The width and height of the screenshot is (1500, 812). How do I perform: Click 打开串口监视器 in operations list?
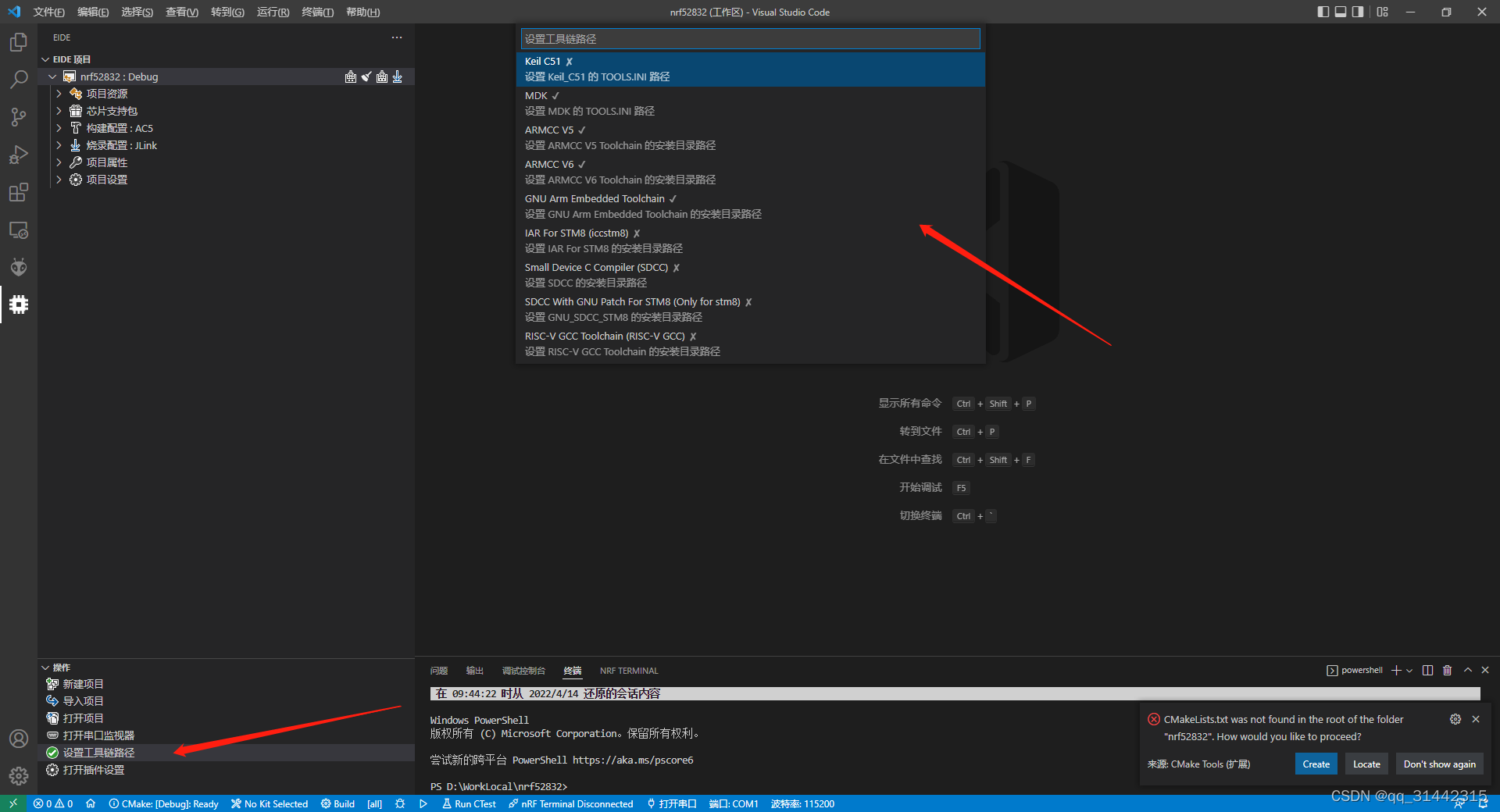pos(98,735)
